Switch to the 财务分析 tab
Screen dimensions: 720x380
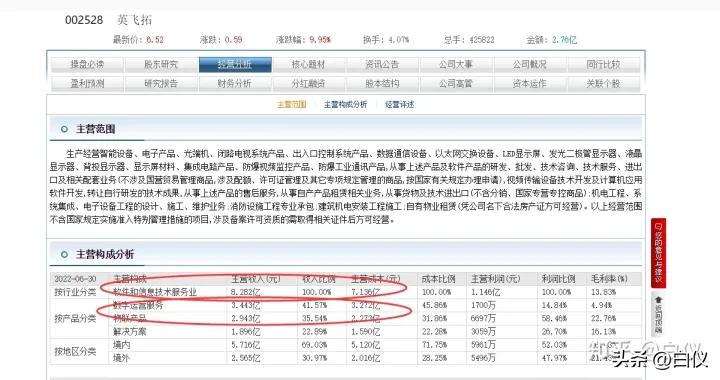(235, 84)
